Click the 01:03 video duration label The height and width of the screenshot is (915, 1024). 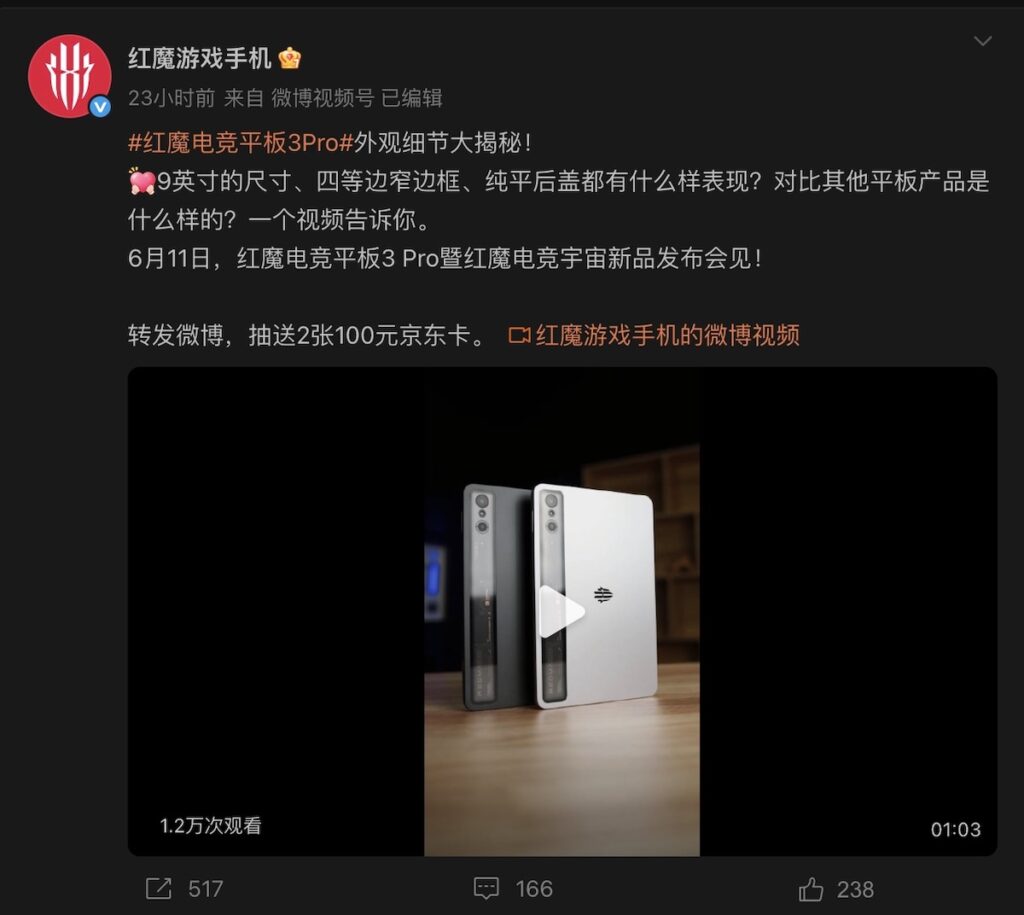(x=955, y=829)
